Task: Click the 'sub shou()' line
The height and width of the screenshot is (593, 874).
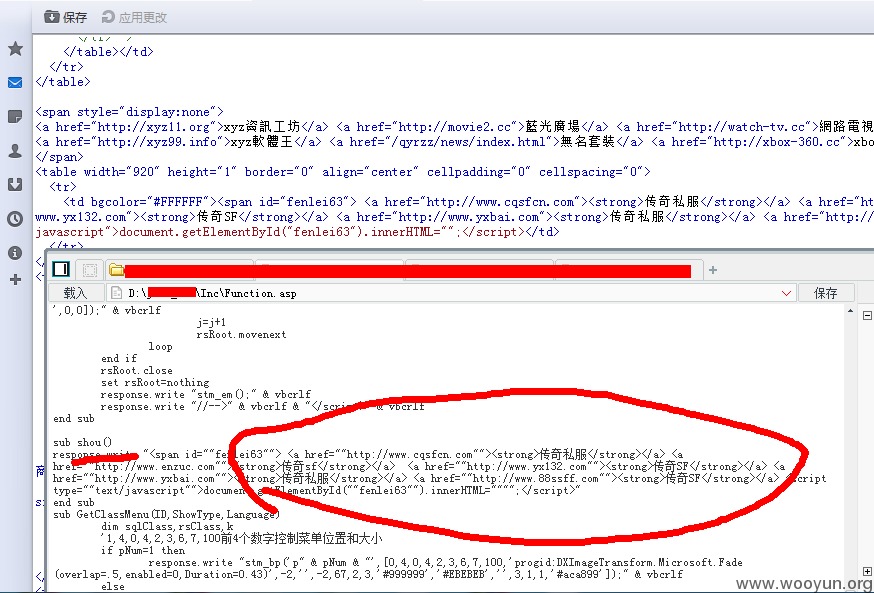Action: click(x=82, y=443)
